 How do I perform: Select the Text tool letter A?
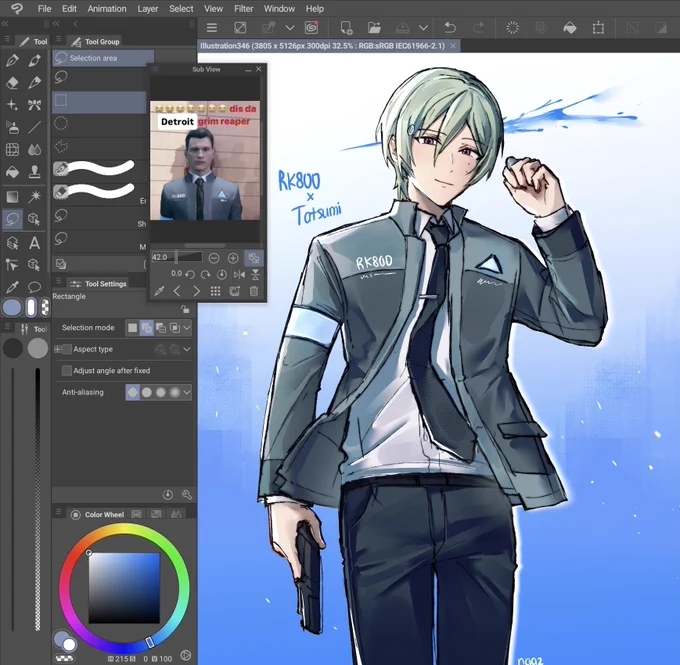34,242
